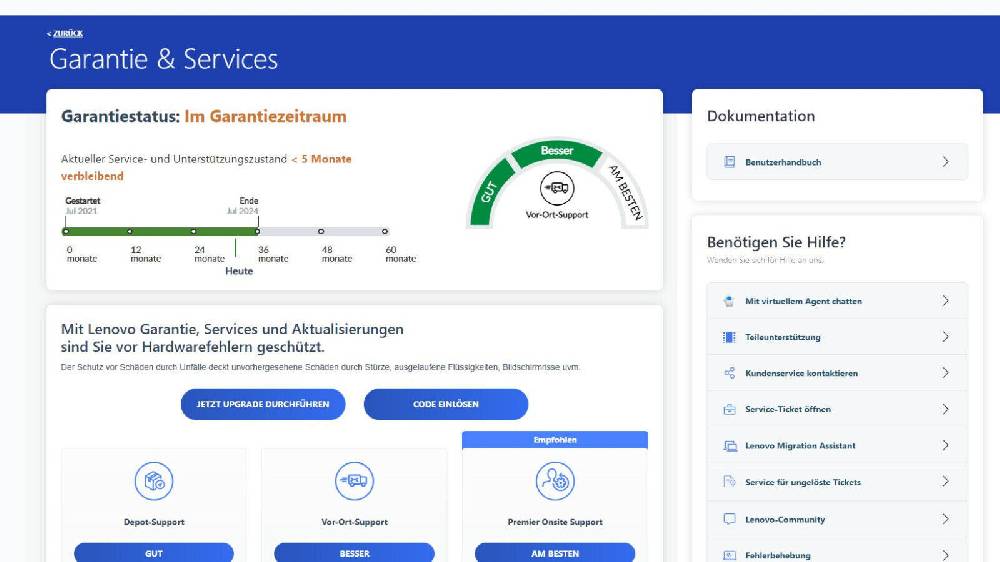Screen dimensions: 1000x562
Task: Click the ungelöste Tickets service icon
Action: point(730,482)
